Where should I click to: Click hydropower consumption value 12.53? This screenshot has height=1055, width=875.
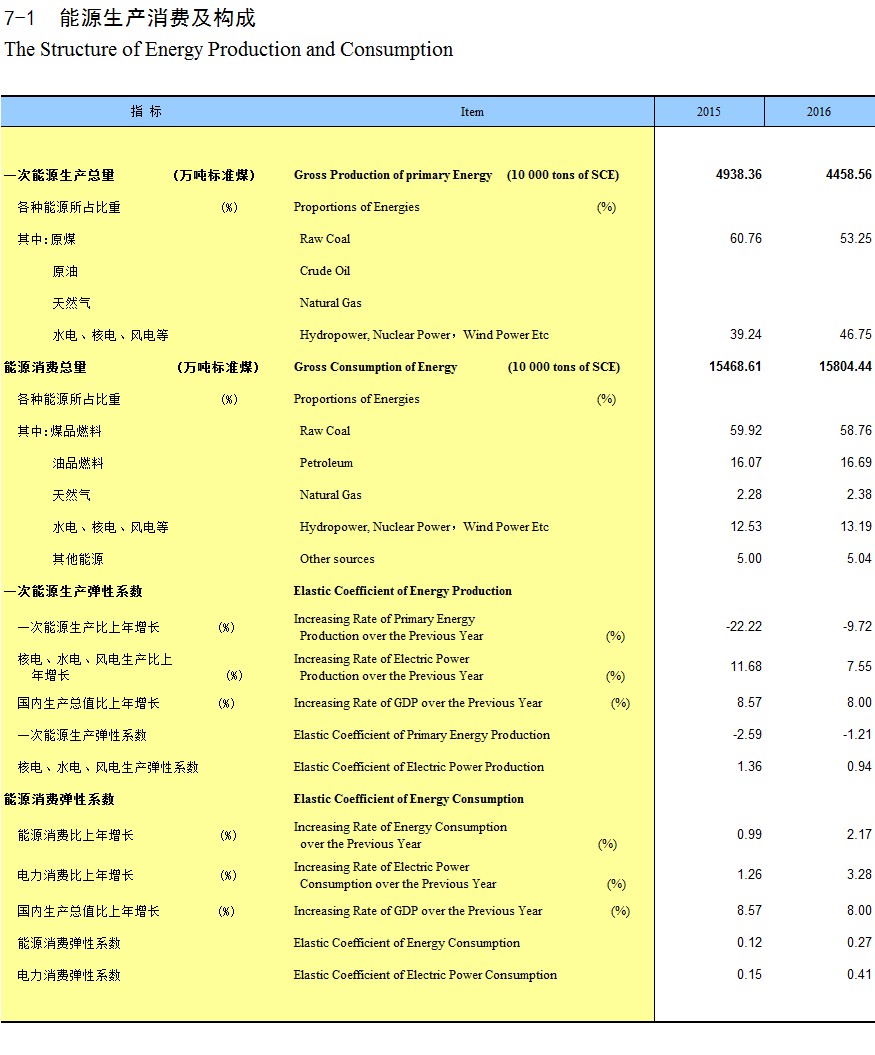[746, 526]
